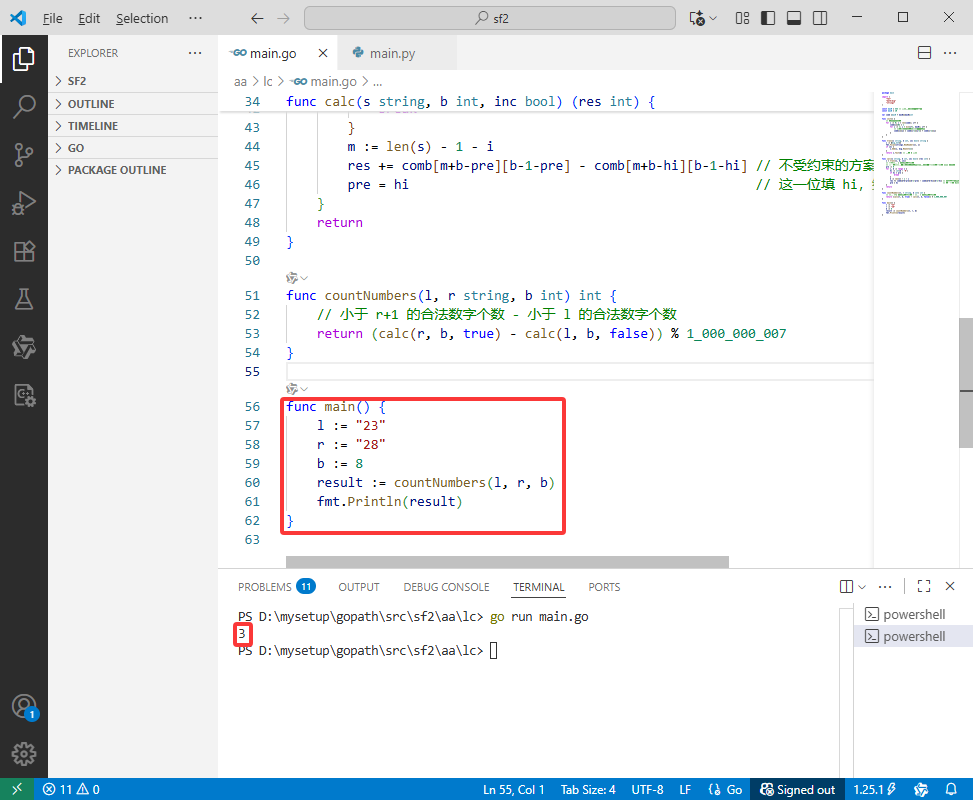Open the Testing flask view

click(x=24, y=299)
